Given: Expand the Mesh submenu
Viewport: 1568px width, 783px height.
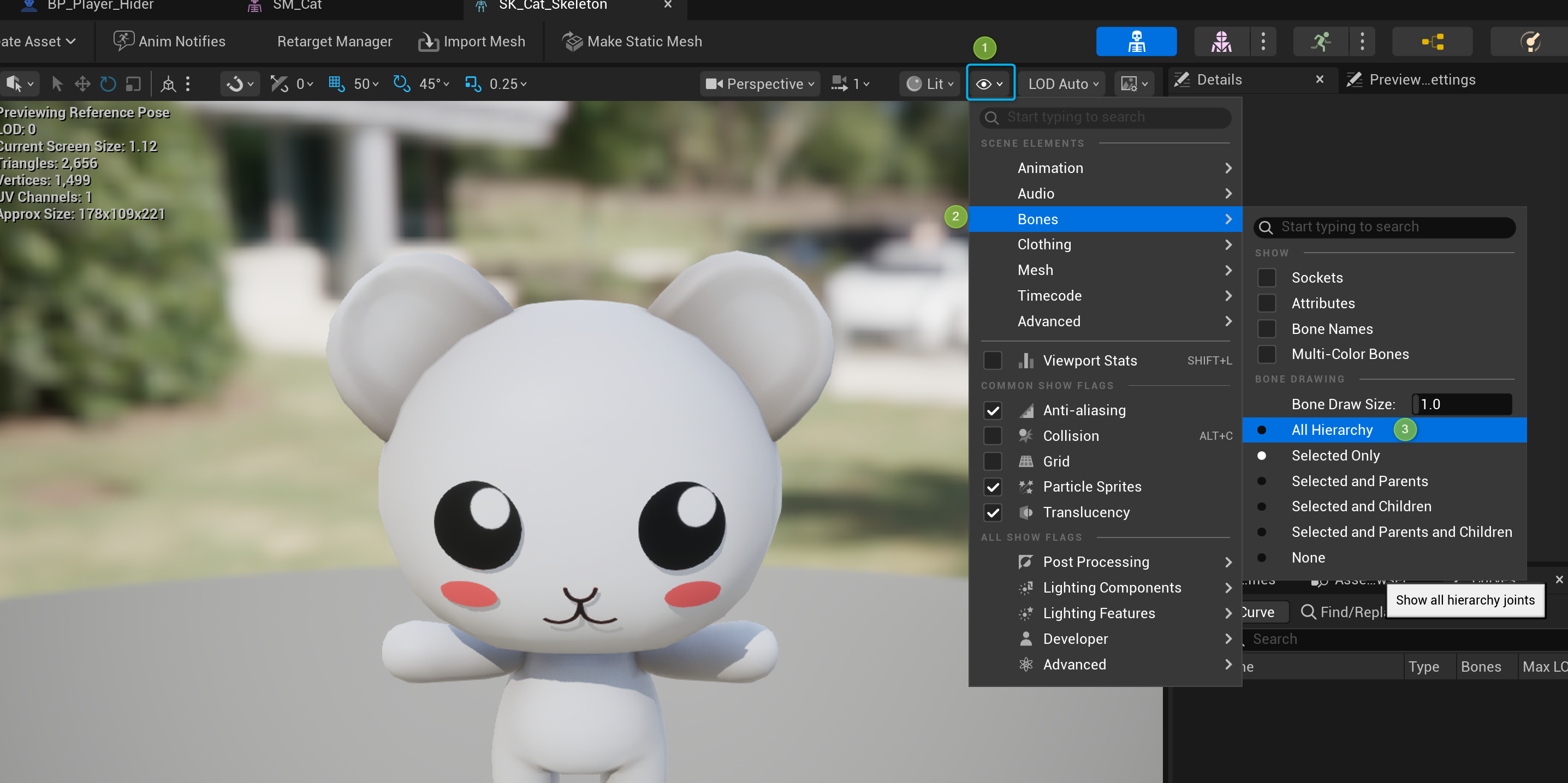Looking at the screenshot, I should [x=1105, y=270].
